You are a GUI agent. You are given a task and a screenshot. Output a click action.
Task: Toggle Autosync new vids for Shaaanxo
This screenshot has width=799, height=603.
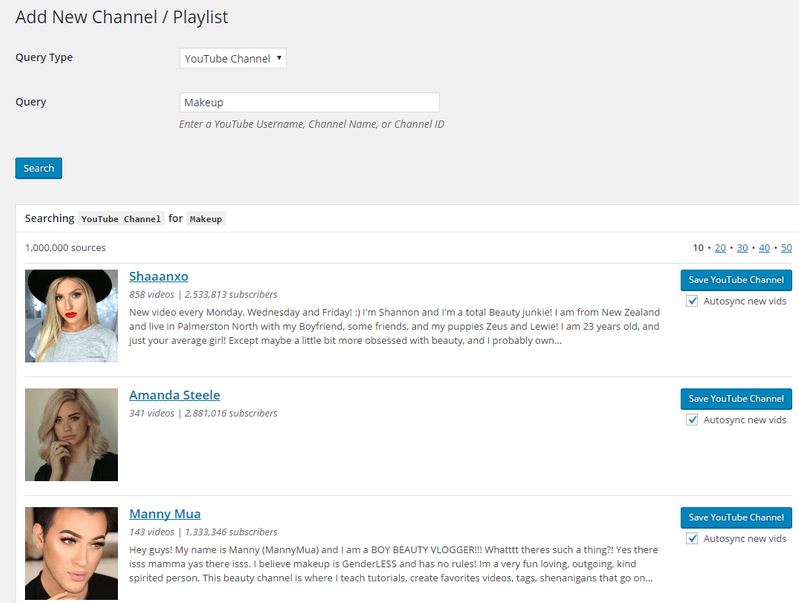point(692,301)
